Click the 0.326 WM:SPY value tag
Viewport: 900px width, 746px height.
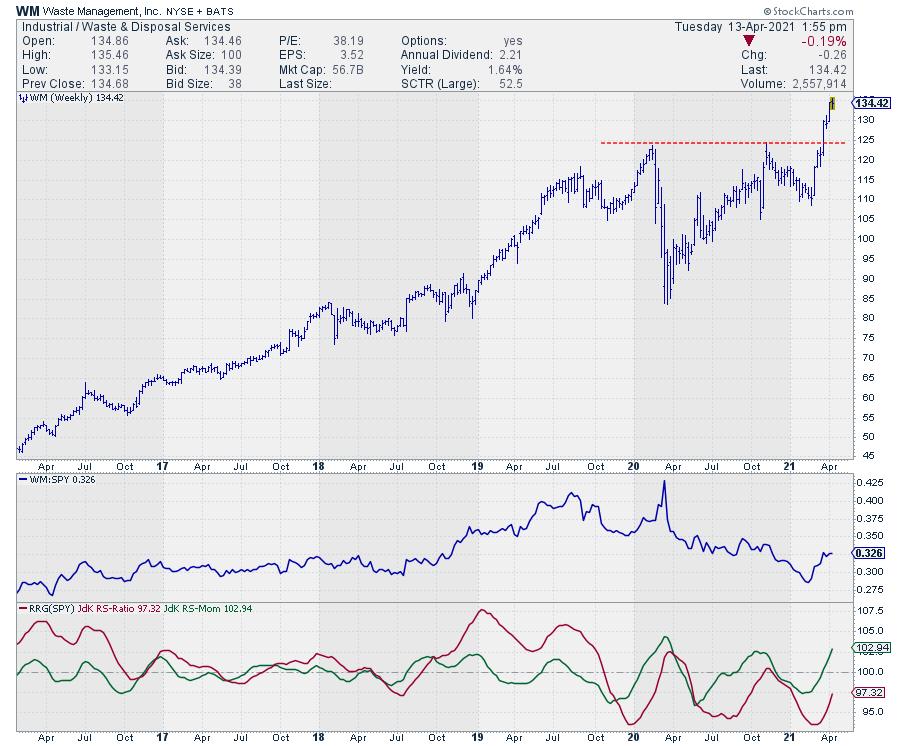point(867,552)
